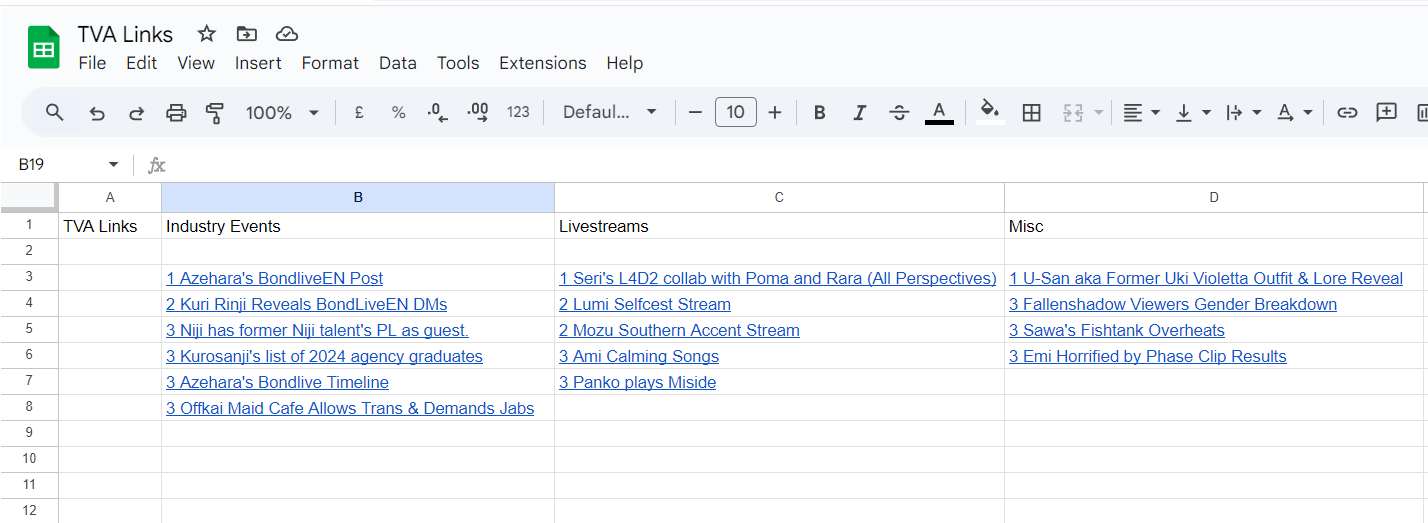Screen dimensions: 1428x523
Task: Click the select-all corner box
Action: point(29,198)
